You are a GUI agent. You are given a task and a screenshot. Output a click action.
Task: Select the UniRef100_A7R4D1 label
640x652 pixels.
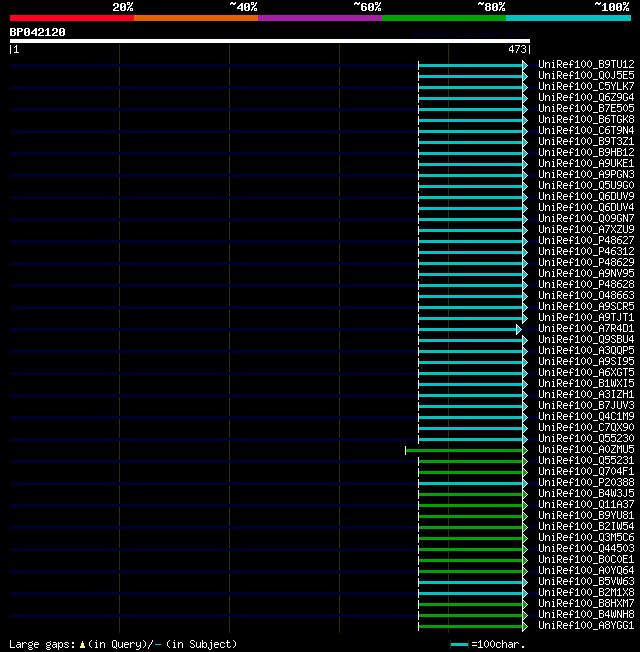point(586,328)
